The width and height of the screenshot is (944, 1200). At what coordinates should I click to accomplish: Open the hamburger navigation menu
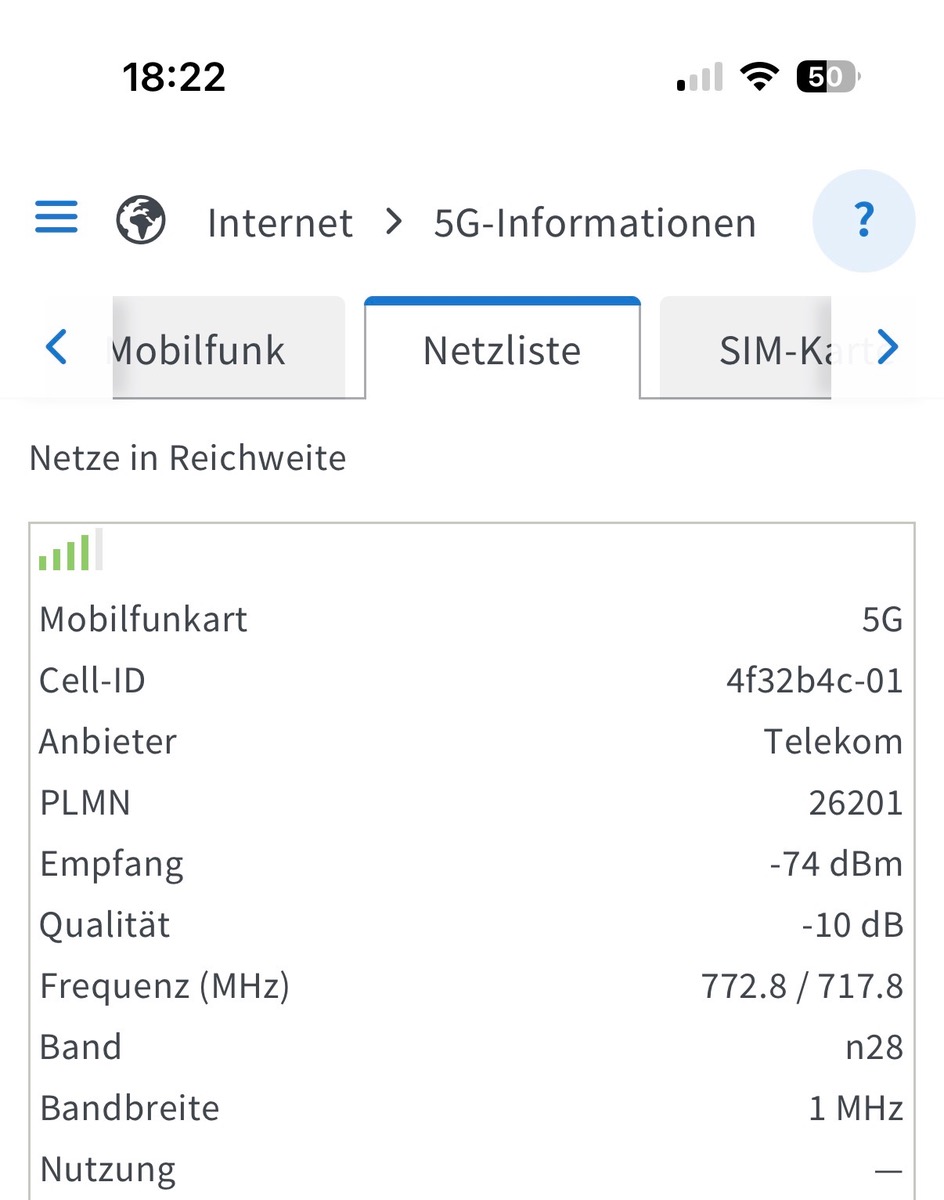click(56, 217)
